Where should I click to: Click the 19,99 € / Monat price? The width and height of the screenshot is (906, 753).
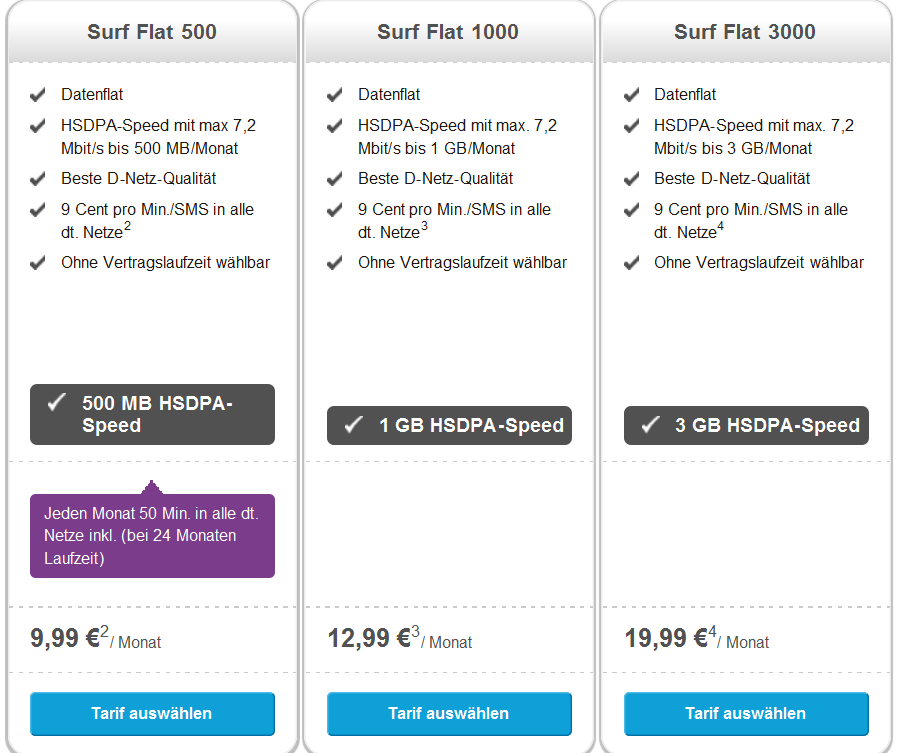(x=696, y=639)
